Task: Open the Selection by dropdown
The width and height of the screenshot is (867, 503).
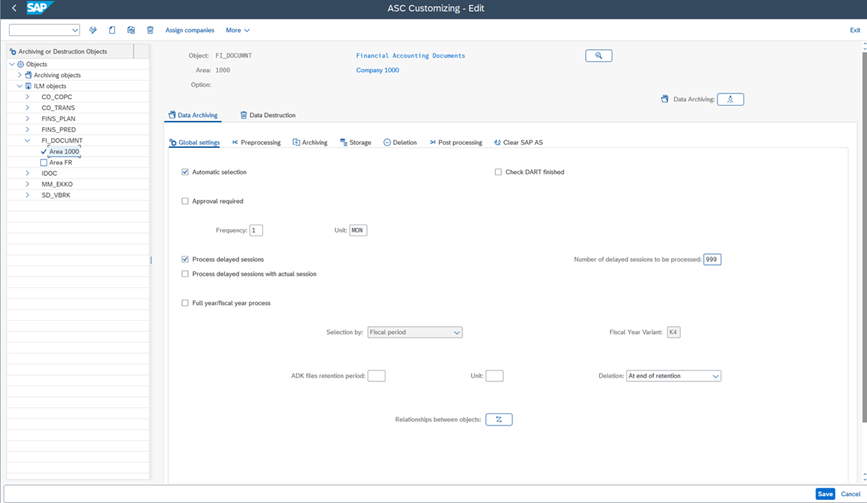Action: click(x=457, y=332)
